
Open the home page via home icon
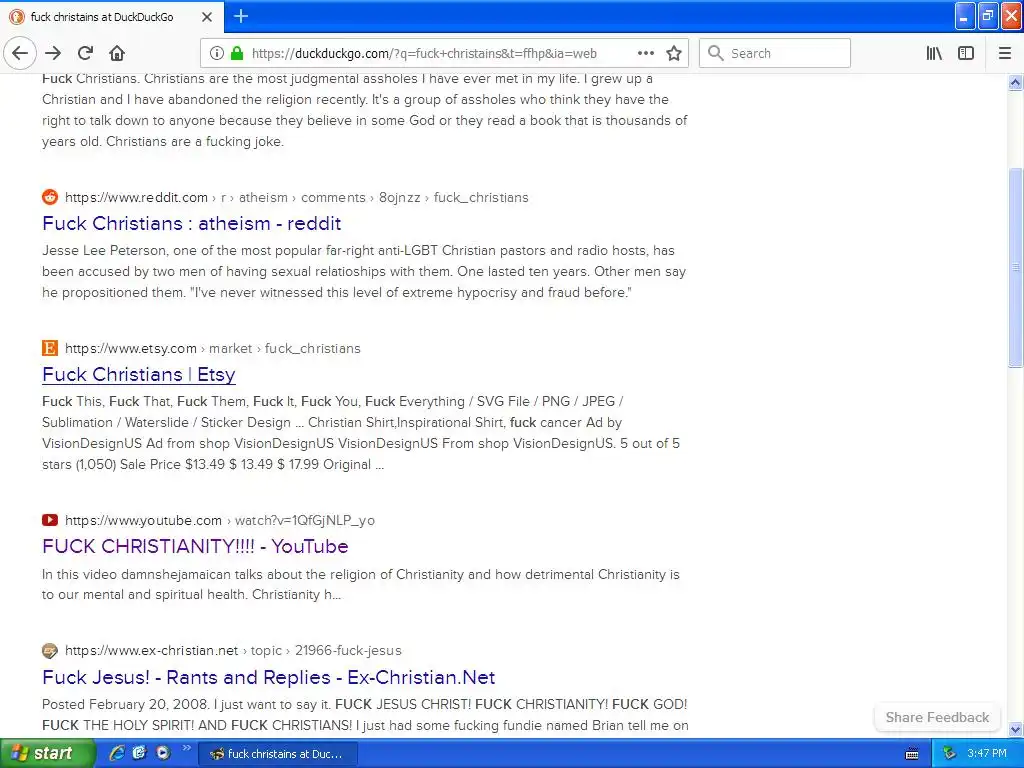(117, 54)
